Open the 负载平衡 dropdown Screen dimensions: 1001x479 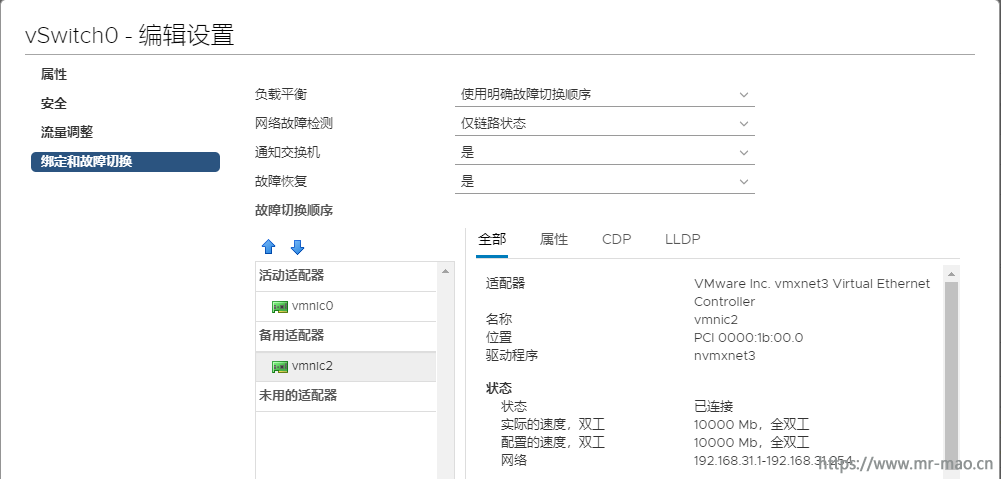click(x=605, y=95)
